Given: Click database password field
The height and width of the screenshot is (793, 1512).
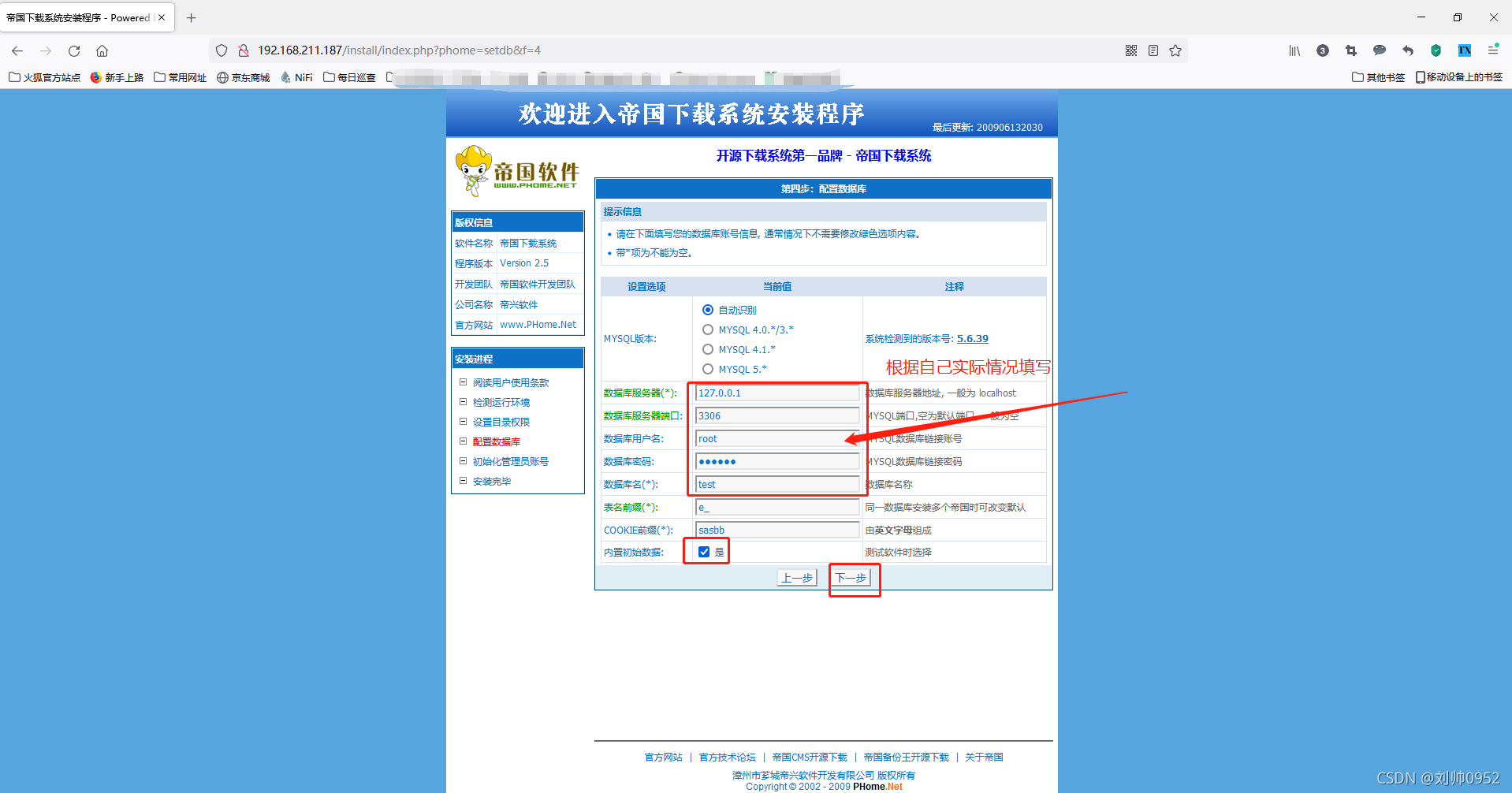Looking at the screenshot, I should (x=777, y=461).
